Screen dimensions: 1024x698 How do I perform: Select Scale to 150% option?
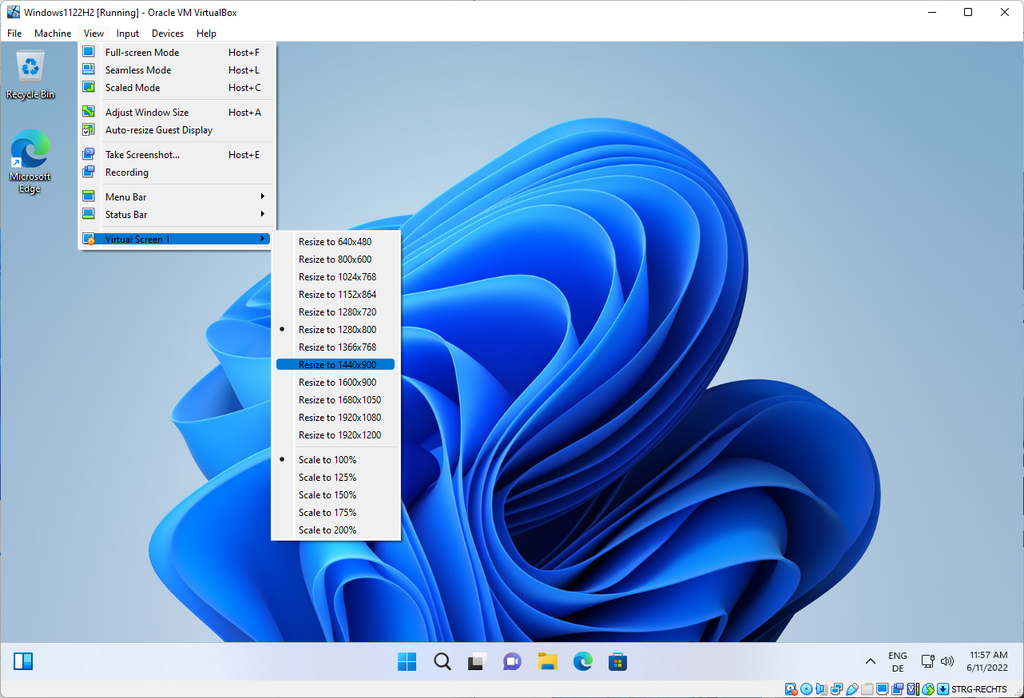[327, 495]
